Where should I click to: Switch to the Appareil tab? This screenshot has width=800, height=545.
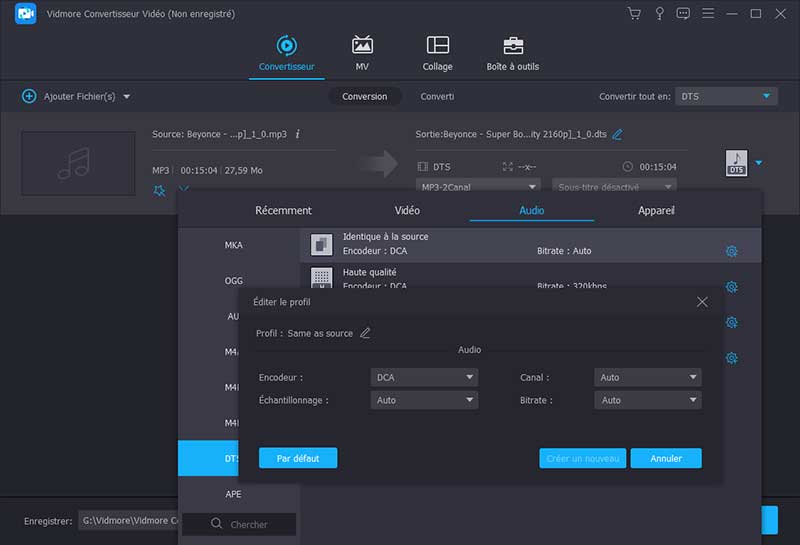[656, 211]
